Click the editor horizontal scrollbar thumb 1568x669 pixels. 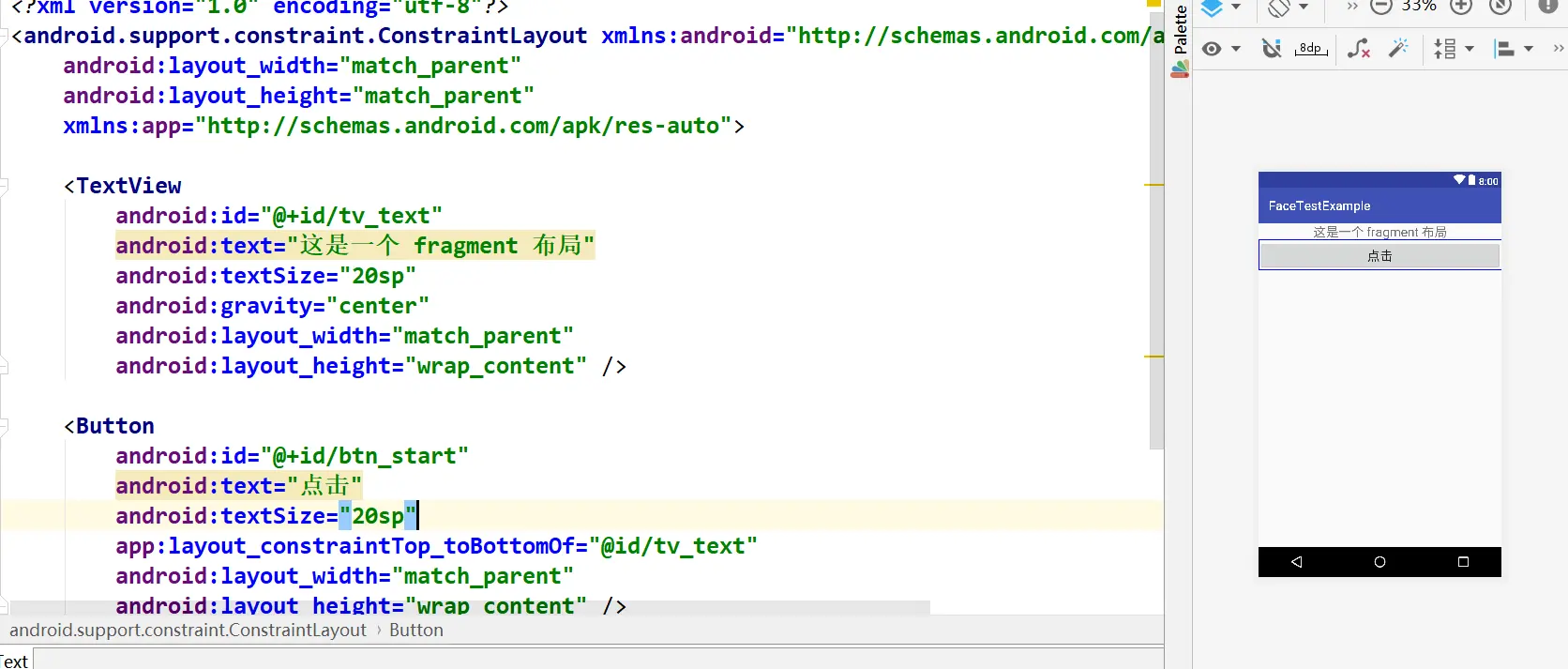470,607
